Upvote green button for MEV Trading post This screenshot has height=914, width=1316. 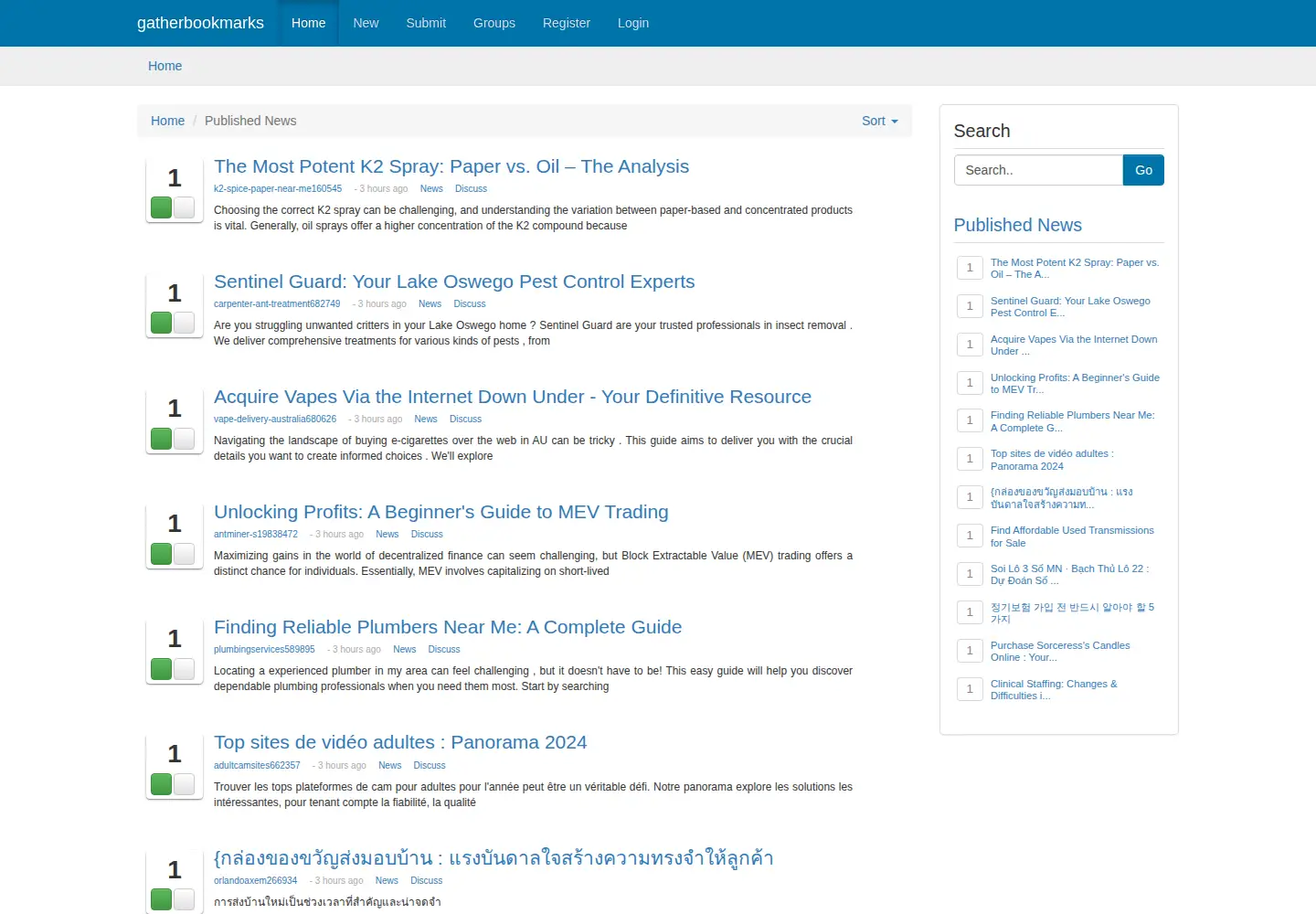click(162, 553)
